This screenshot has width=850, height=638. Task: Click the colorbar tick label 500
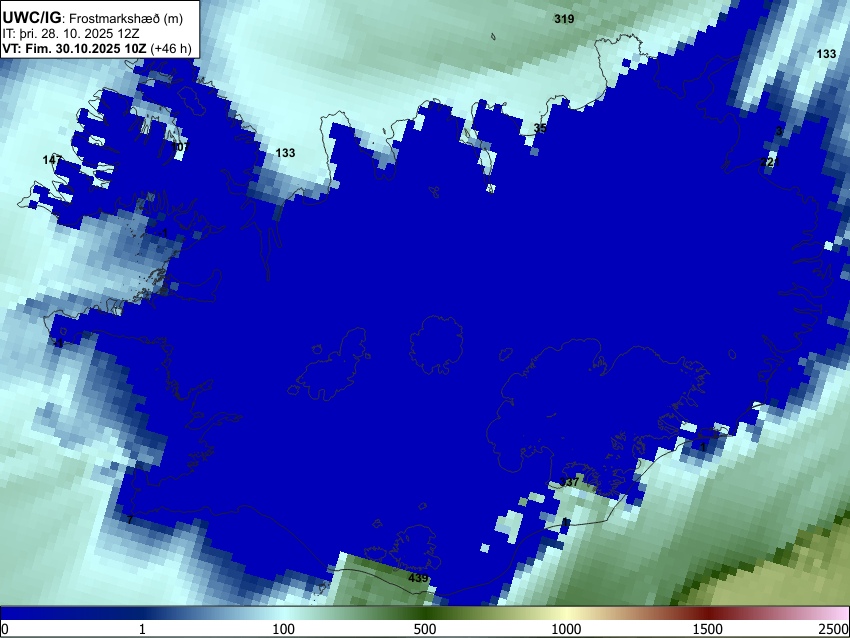click(x=425, y=629)
